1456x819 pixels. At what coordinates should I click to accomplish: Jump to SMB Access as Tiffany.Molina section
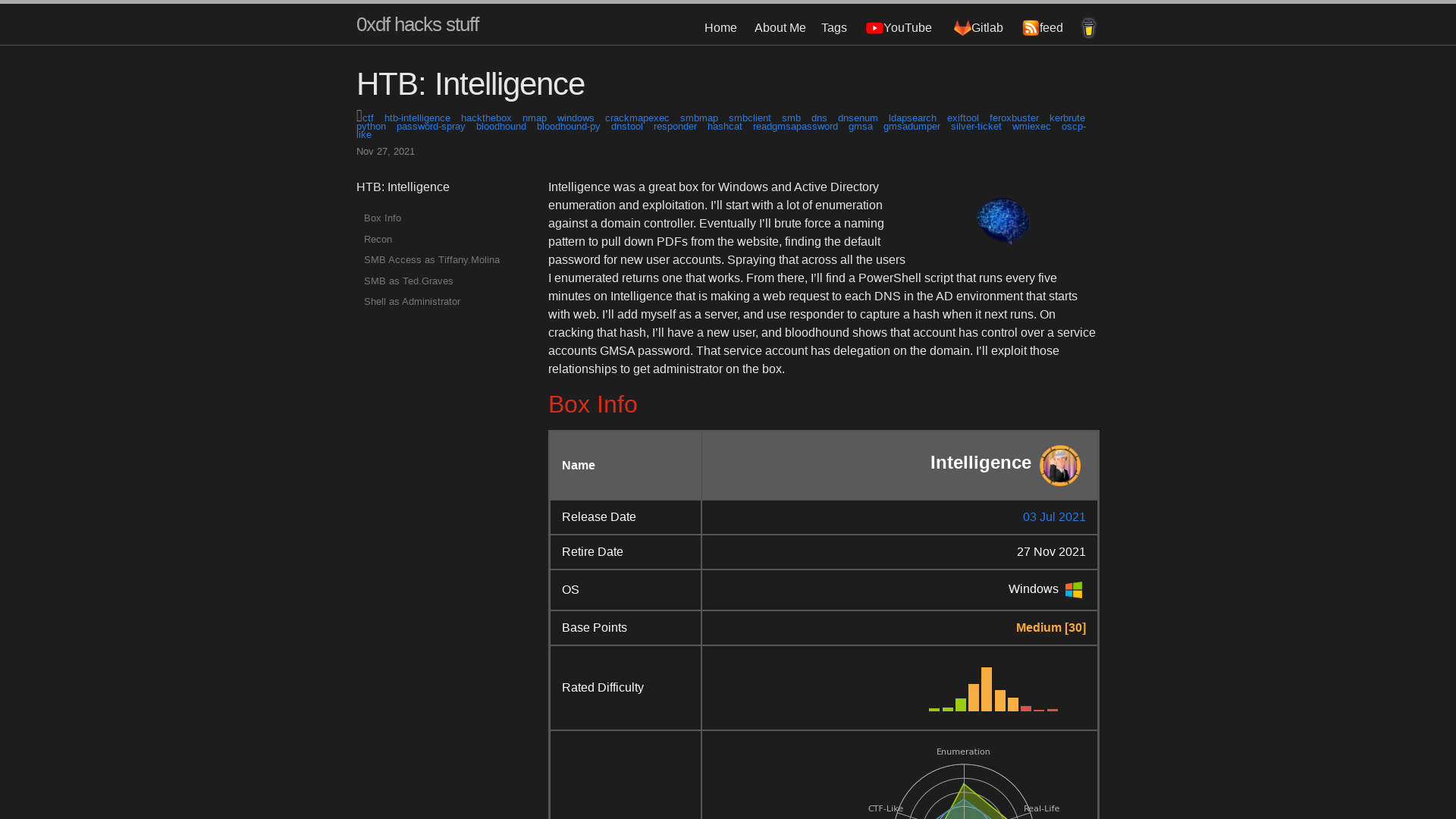point(431,260)
